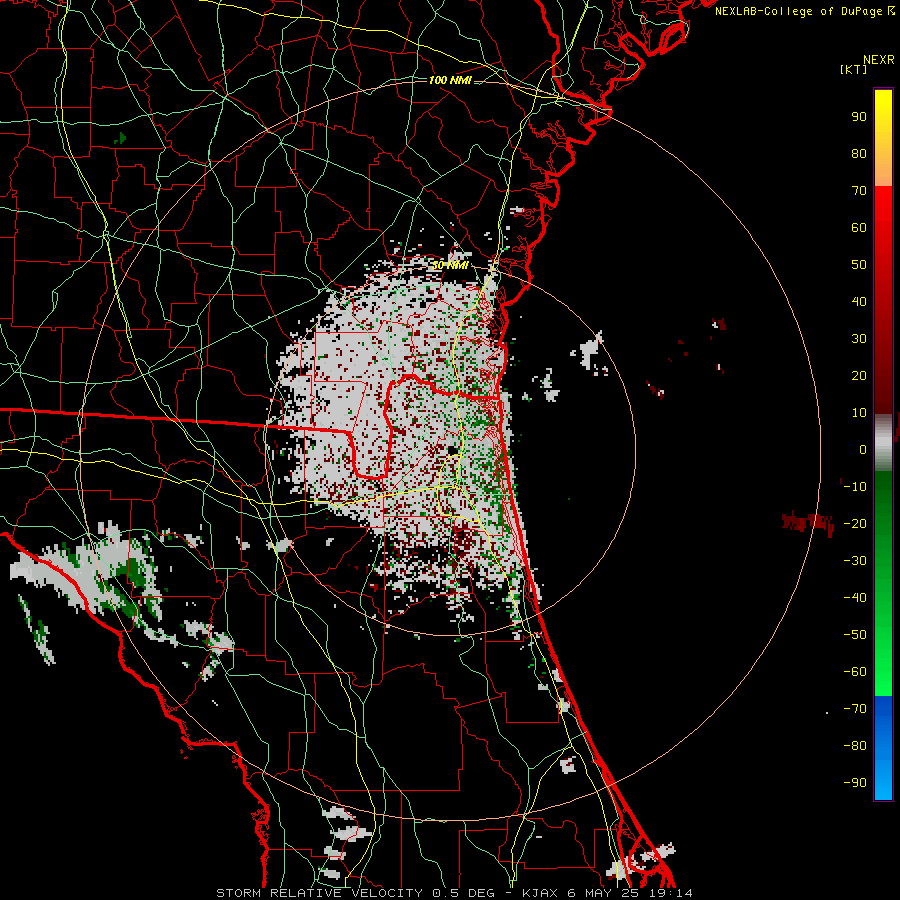Click the 50 NMI range ring label

click(x=450, y=265)
